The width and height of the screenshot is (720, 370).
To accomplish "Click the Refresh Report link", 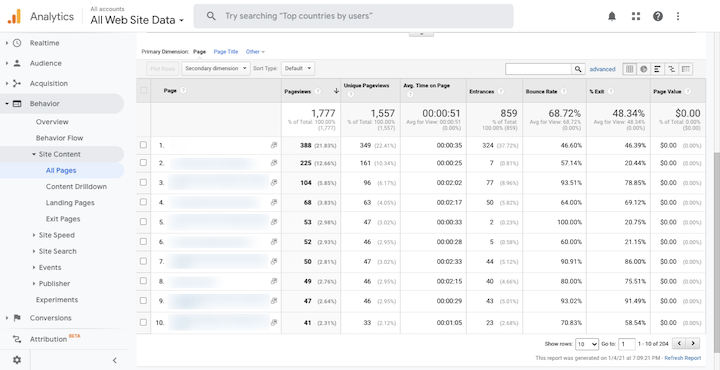I will pos(683,358).
